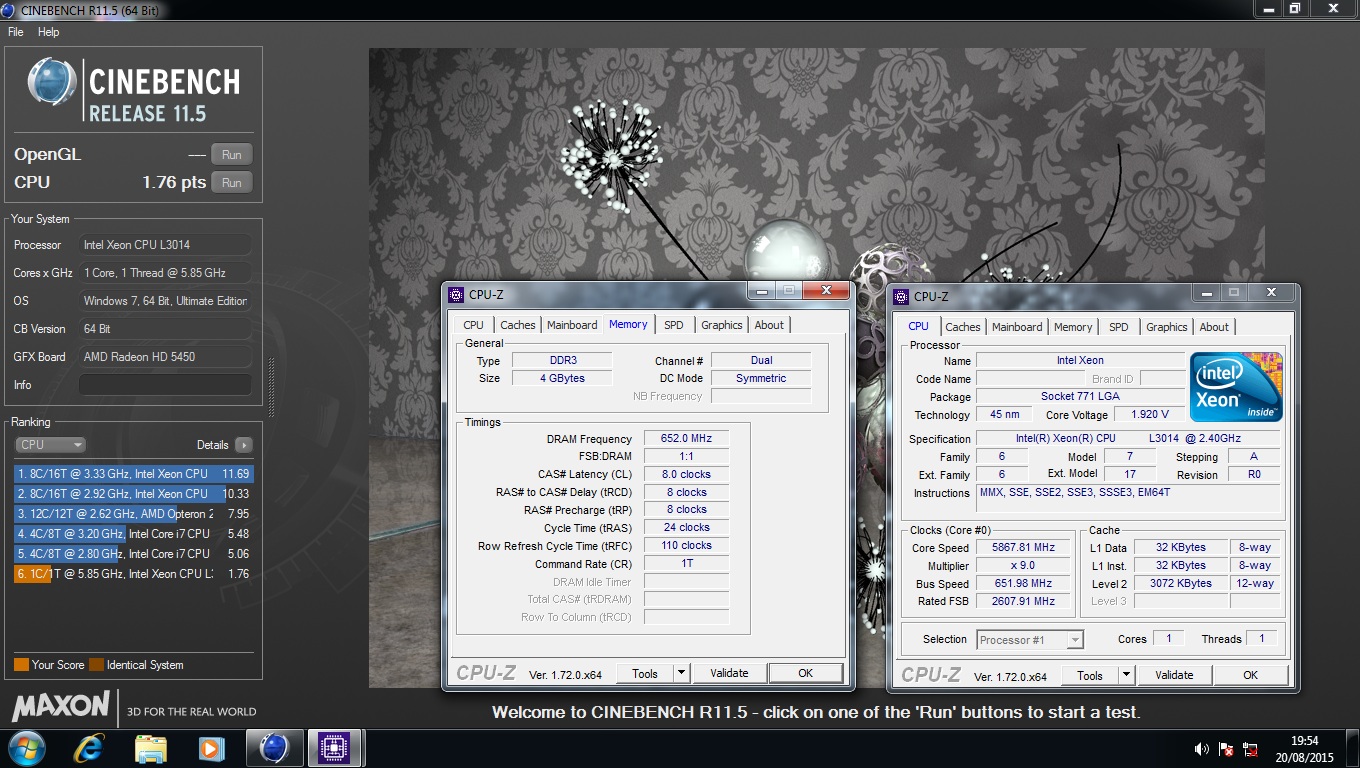Viewport: 1360px width, 768px height.
Task: Open the Action Center flag tray icon
Action: [x=1227, y=749]
